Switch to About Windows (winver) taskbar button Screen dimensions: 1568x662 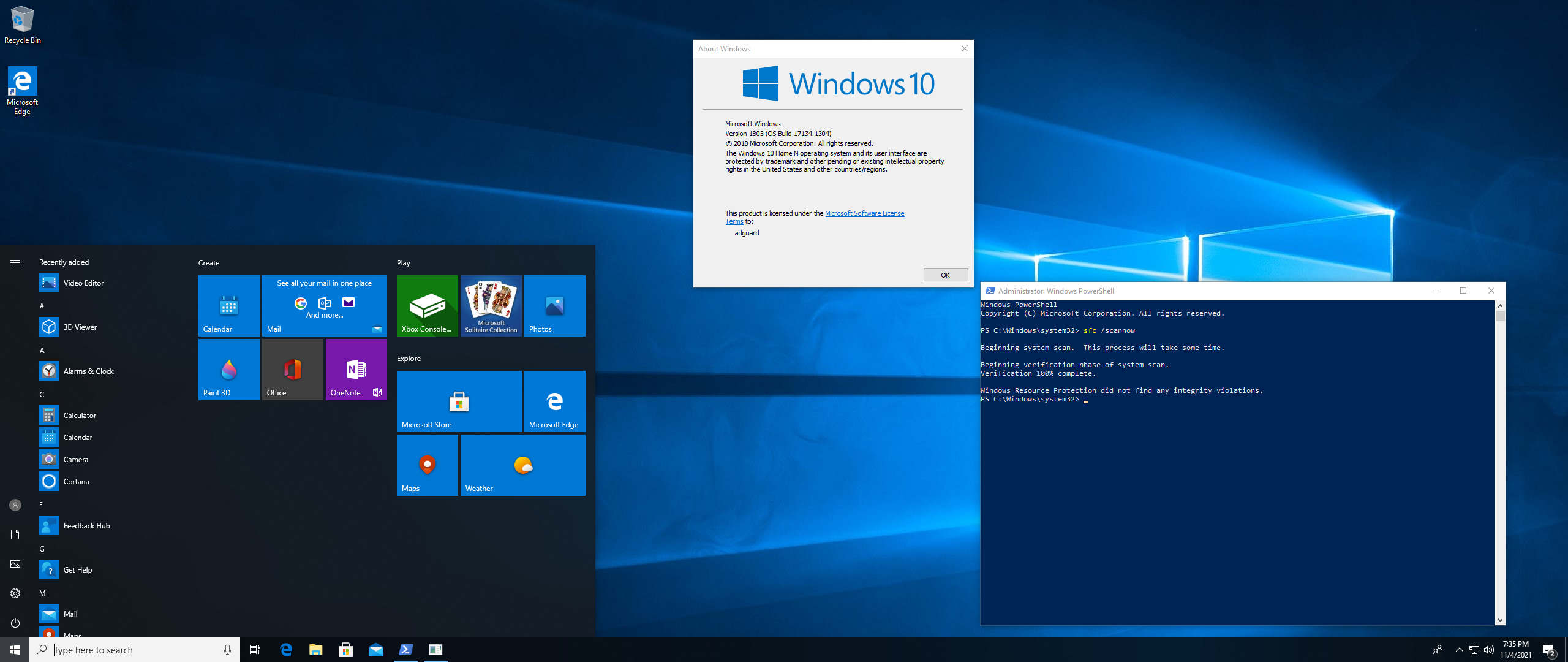(x=435, y=650)
